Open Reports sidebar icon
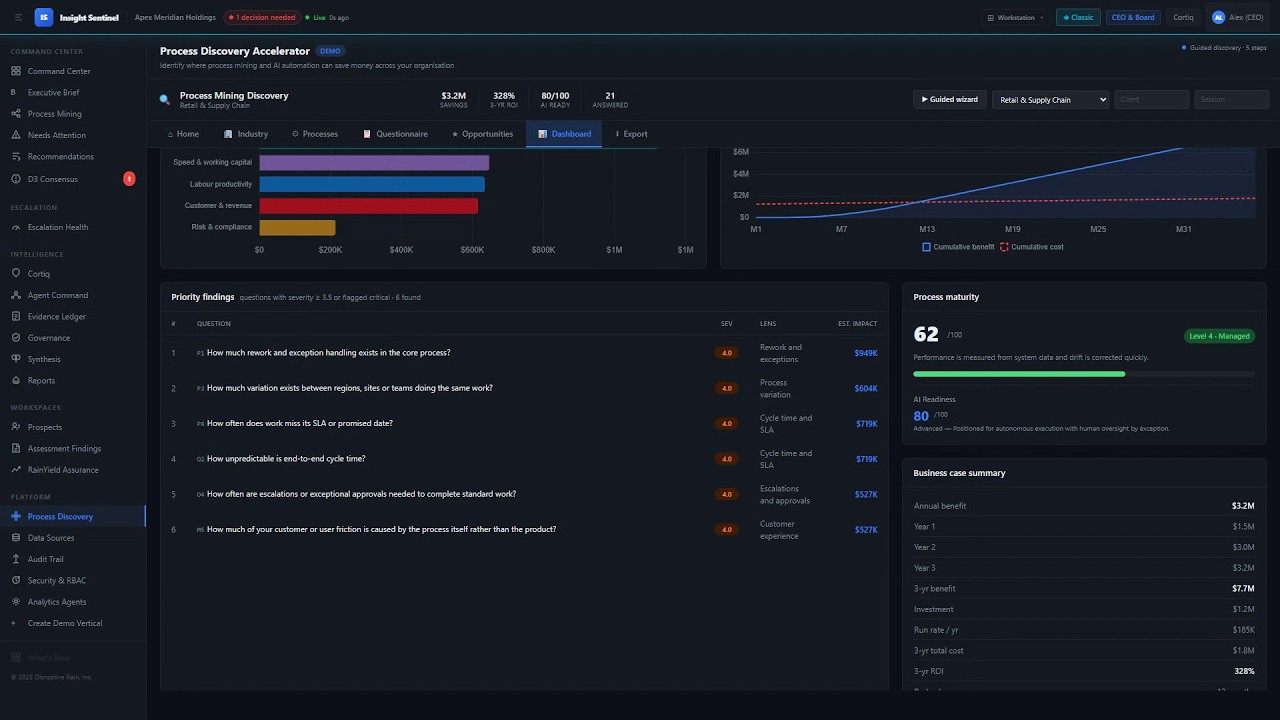 [x=16, y=380]
